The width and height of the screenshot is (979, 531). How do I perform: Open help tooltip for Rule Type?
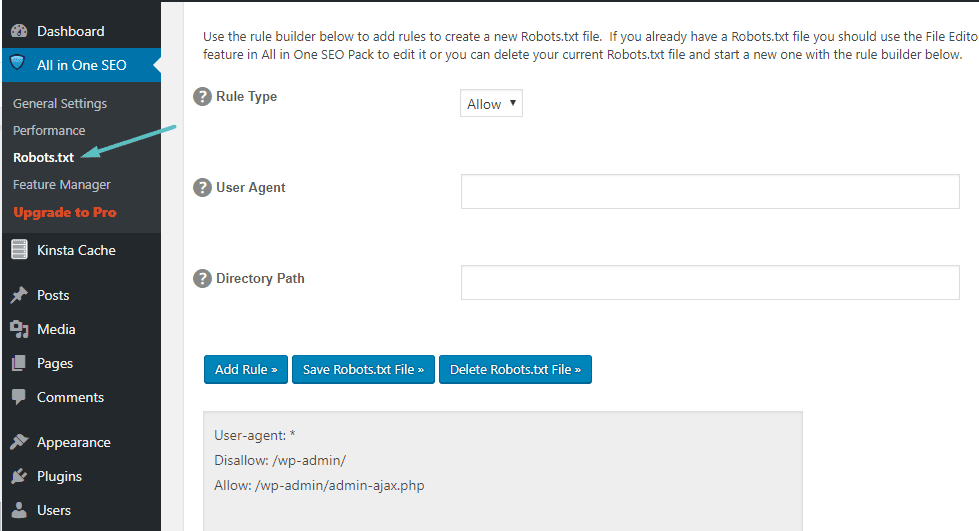point(202,97)
